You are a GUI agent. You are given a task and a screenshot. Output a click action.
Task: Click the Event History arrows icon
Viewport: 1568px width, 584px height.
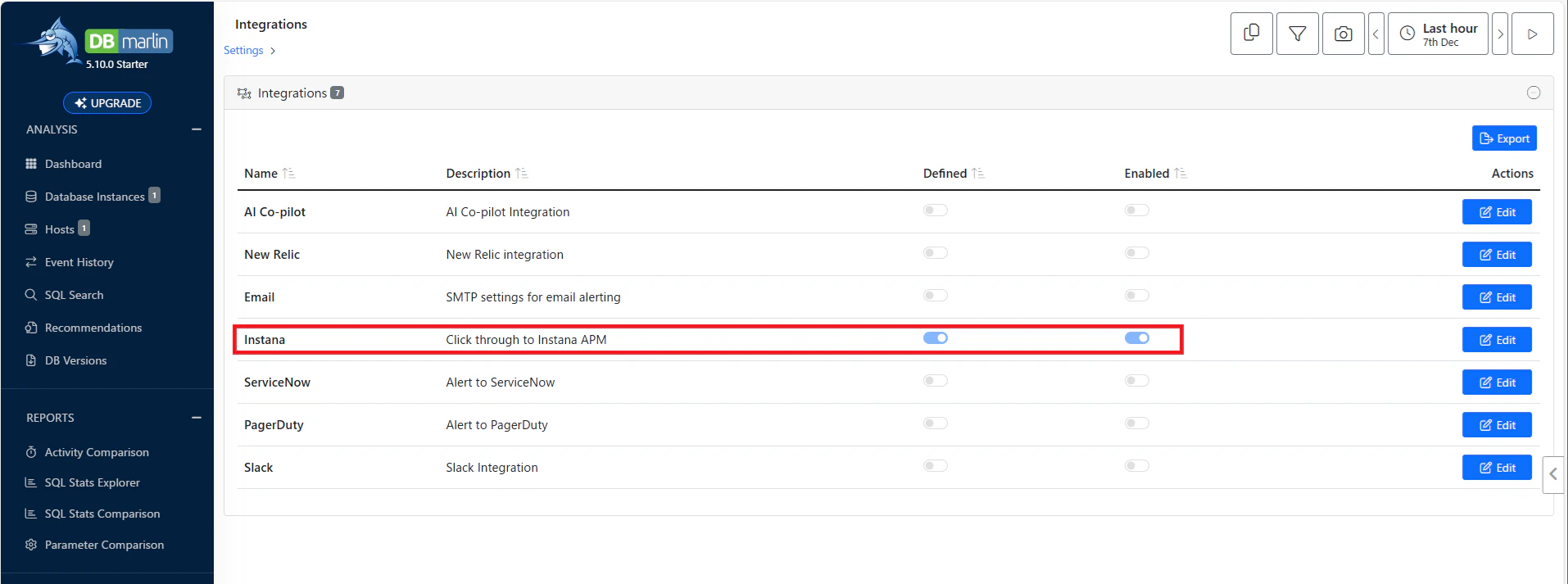[x=31, y=262]
